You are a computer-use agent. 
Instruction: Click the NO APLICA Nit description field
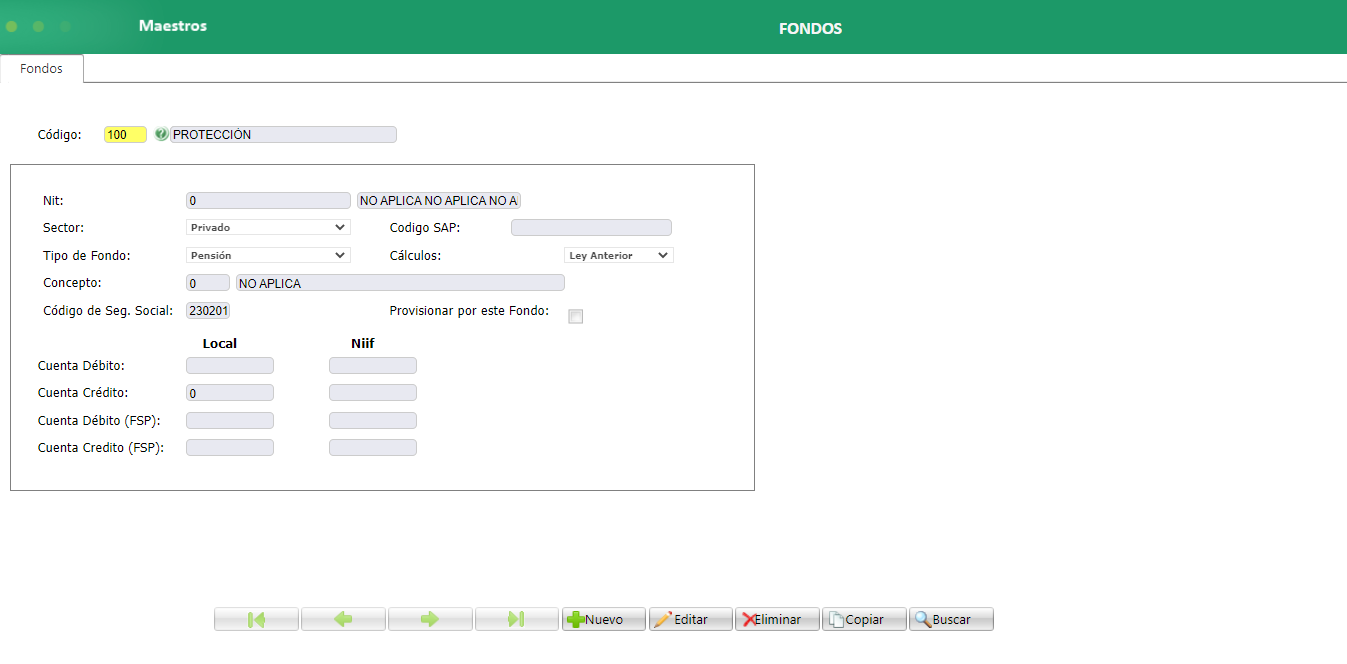click(x=439, y=200)
